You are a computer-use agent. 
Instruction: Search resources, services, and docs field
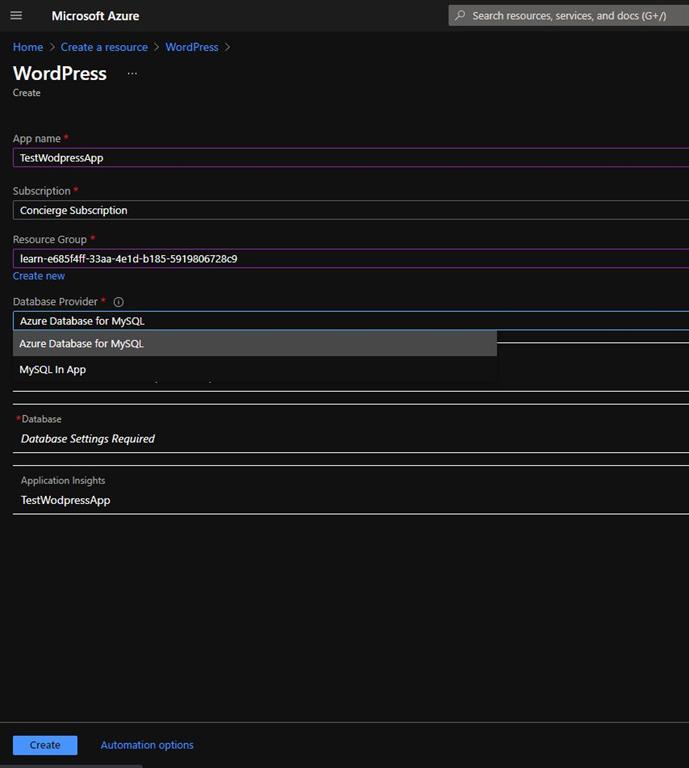tap(569, 16)
